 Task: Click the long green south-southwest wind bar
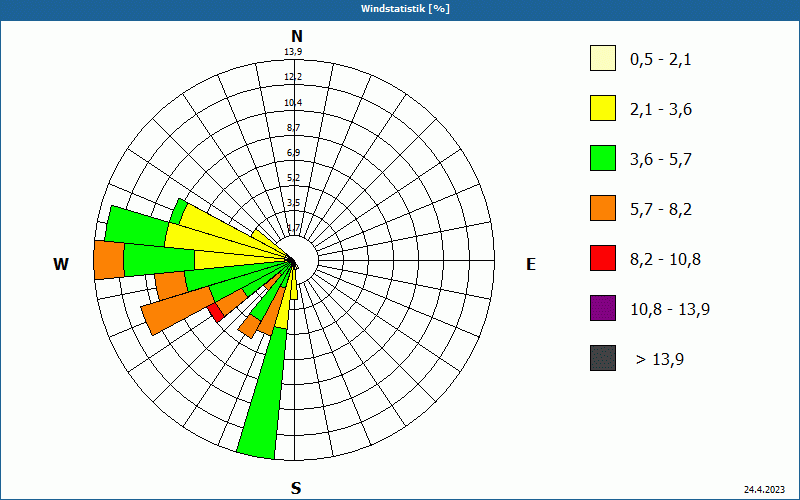263,392
